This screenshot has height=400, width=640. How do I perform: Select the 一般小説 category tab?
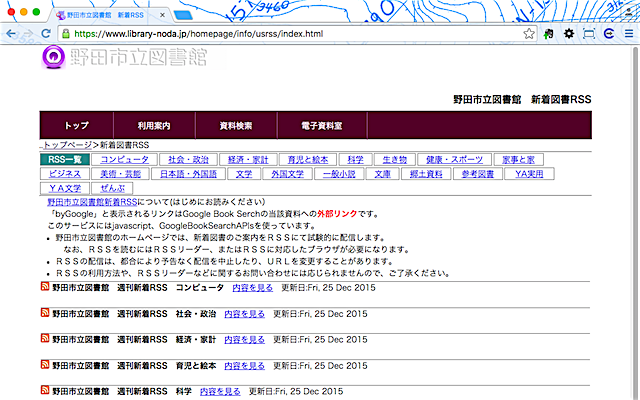point(339,174)
